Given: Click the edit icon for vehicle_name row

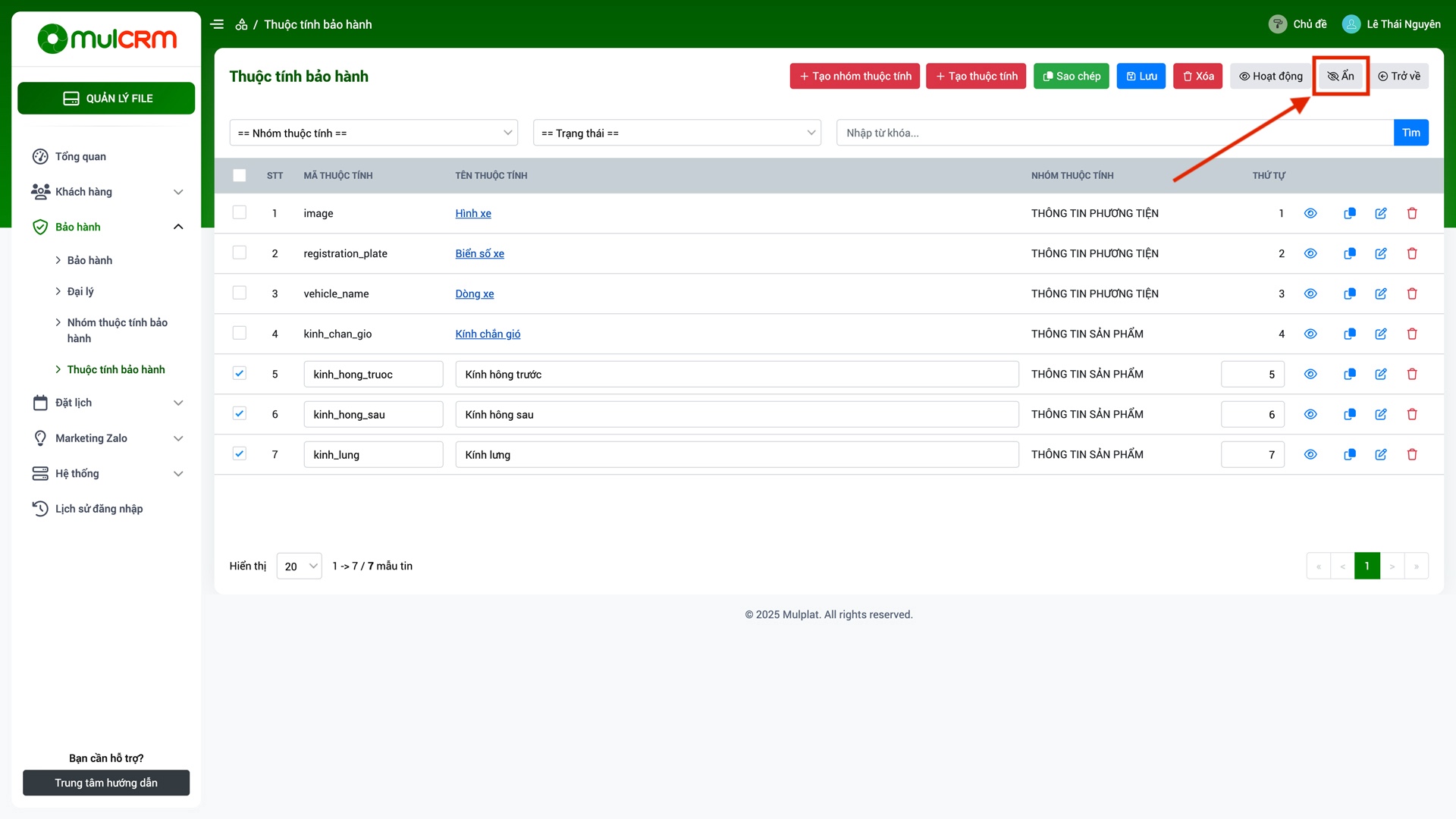Looking at the screenshot, I should (1380, 293).
